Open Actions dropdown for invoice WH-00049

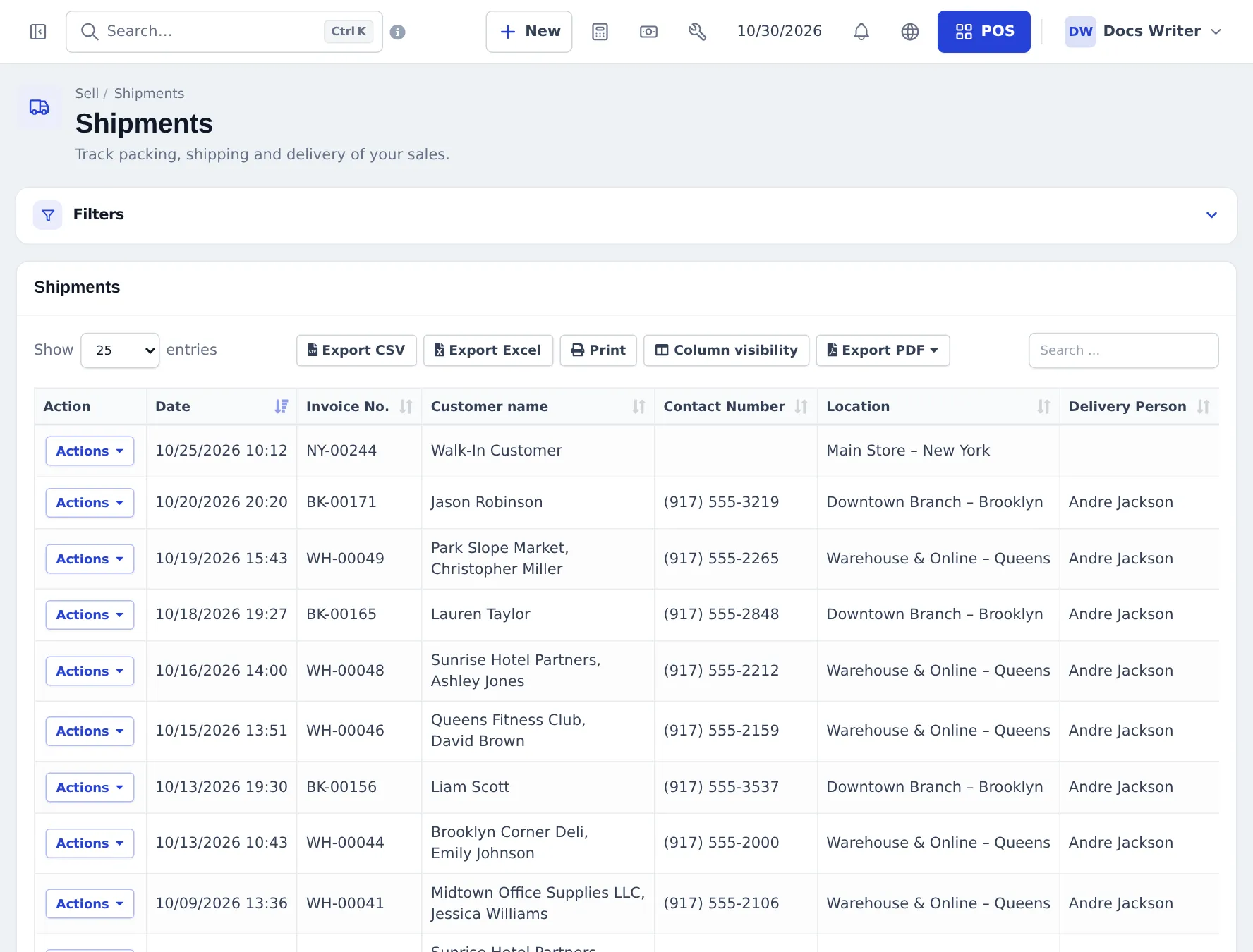pos(90,559)
